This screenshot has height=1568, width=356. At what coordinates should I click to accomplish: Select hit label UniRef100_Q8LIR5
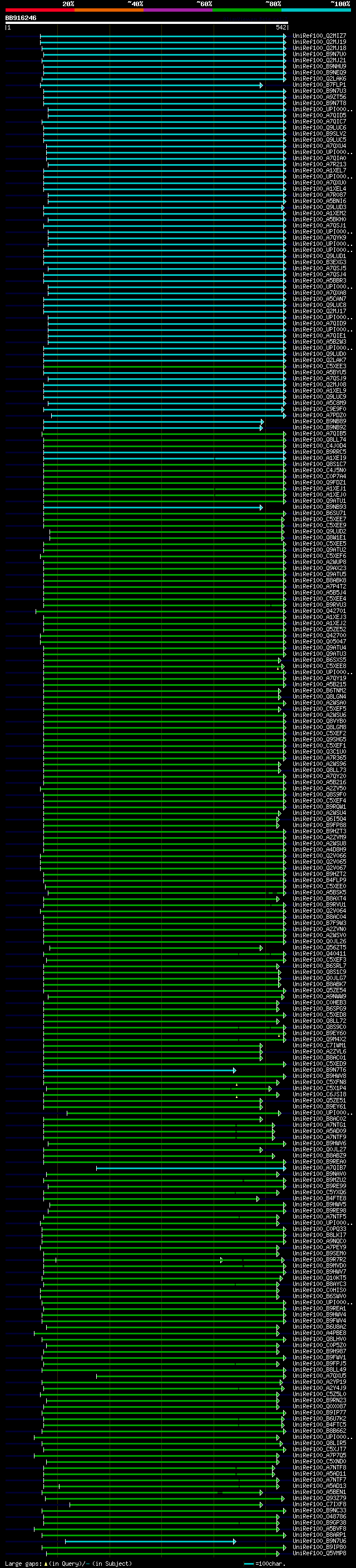coord(319,1443)
